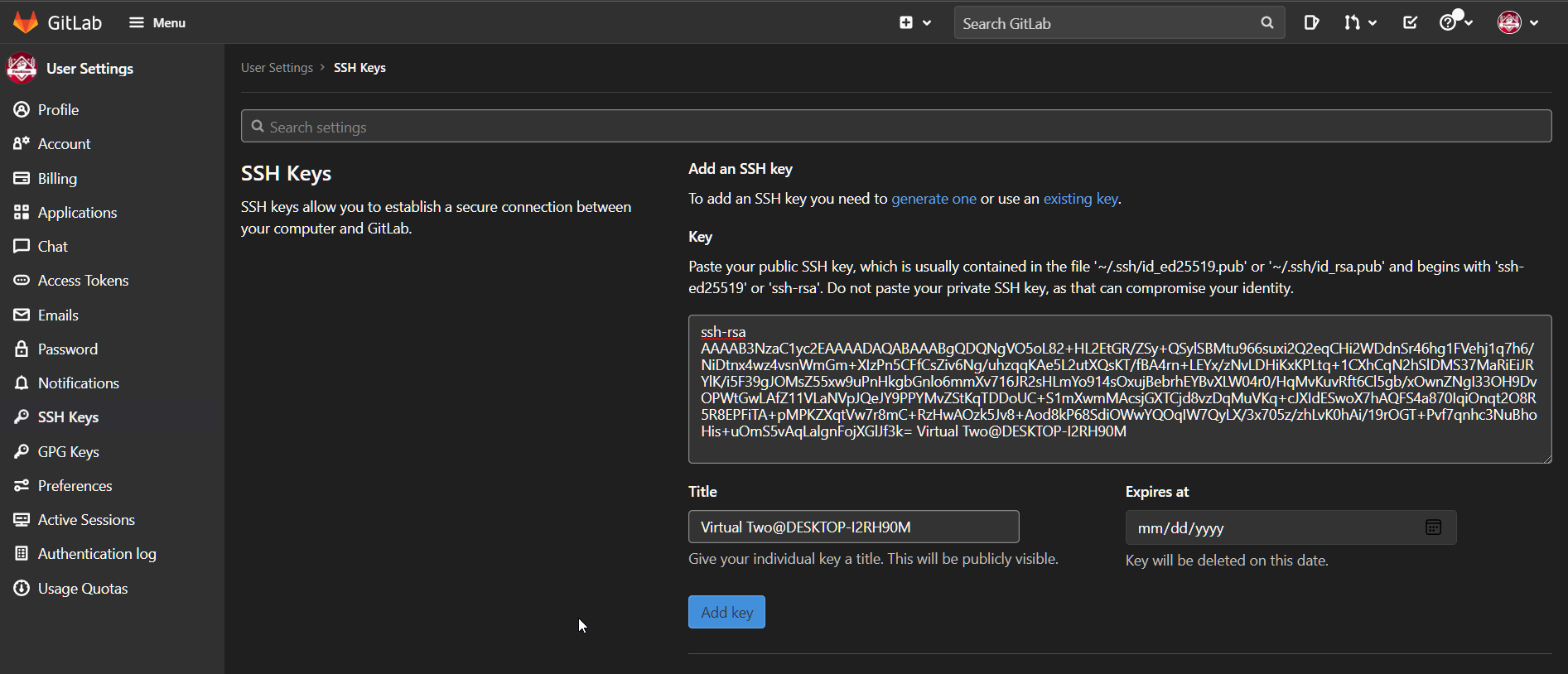Open Active Sessions label in sidebar
The image size is (1568, 674).
(x=86, y=519)
